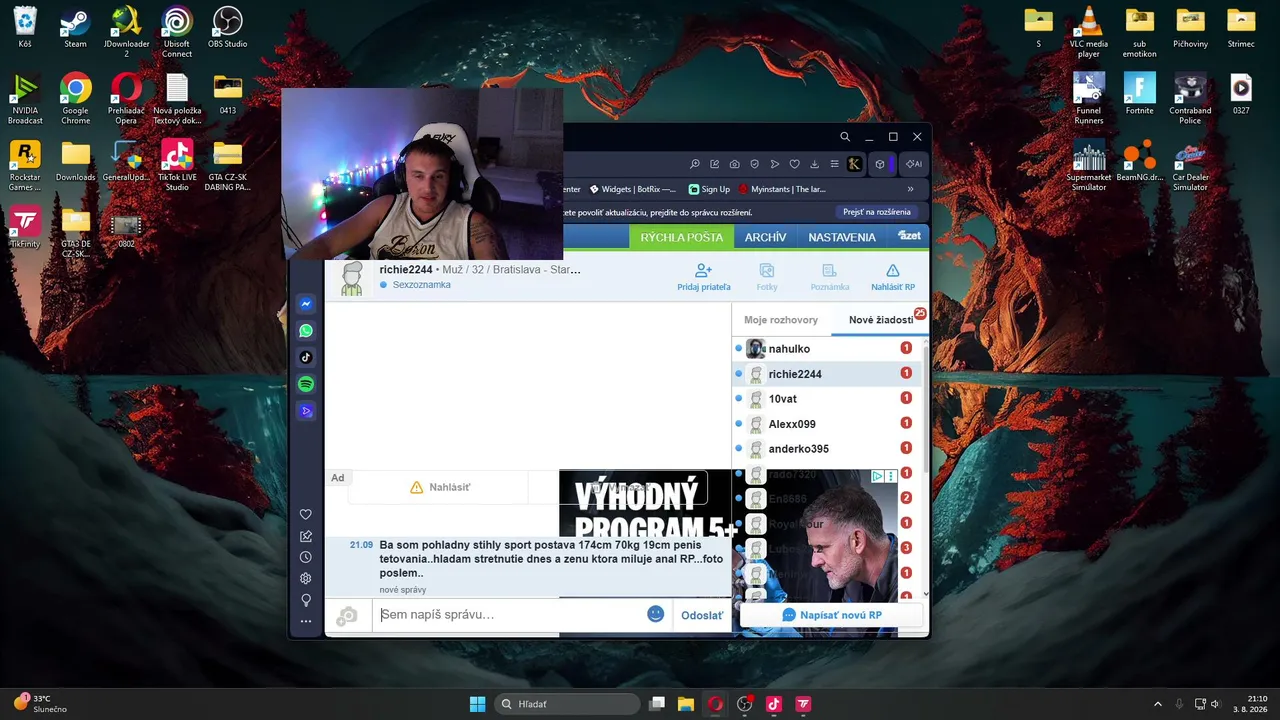Click the Napísať novú RP button
Screen dimensions: 1280x720
pyautogui.click(x=832, y=615)
